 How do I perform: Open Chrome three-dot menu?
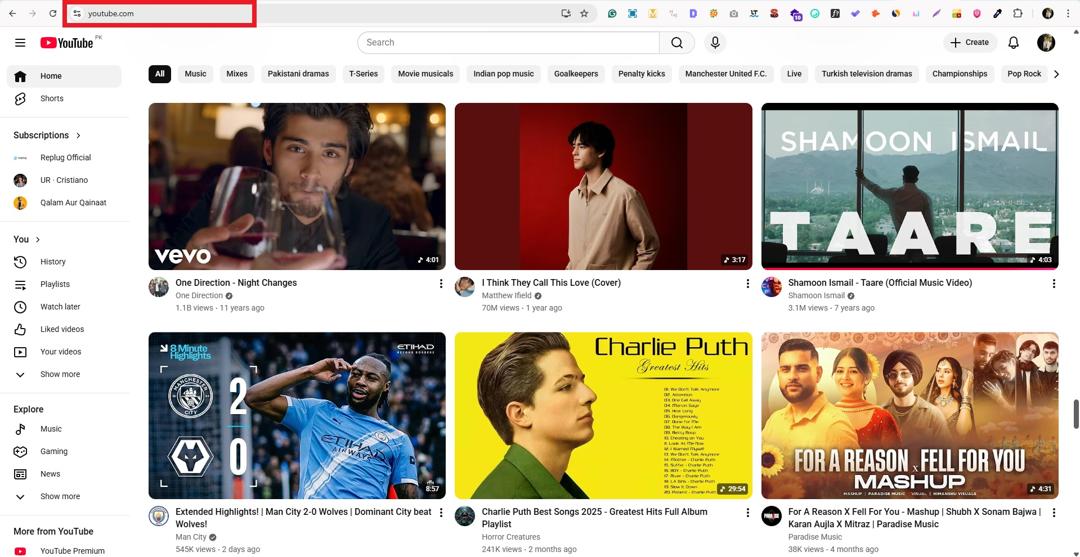[x=1068, y=13]
